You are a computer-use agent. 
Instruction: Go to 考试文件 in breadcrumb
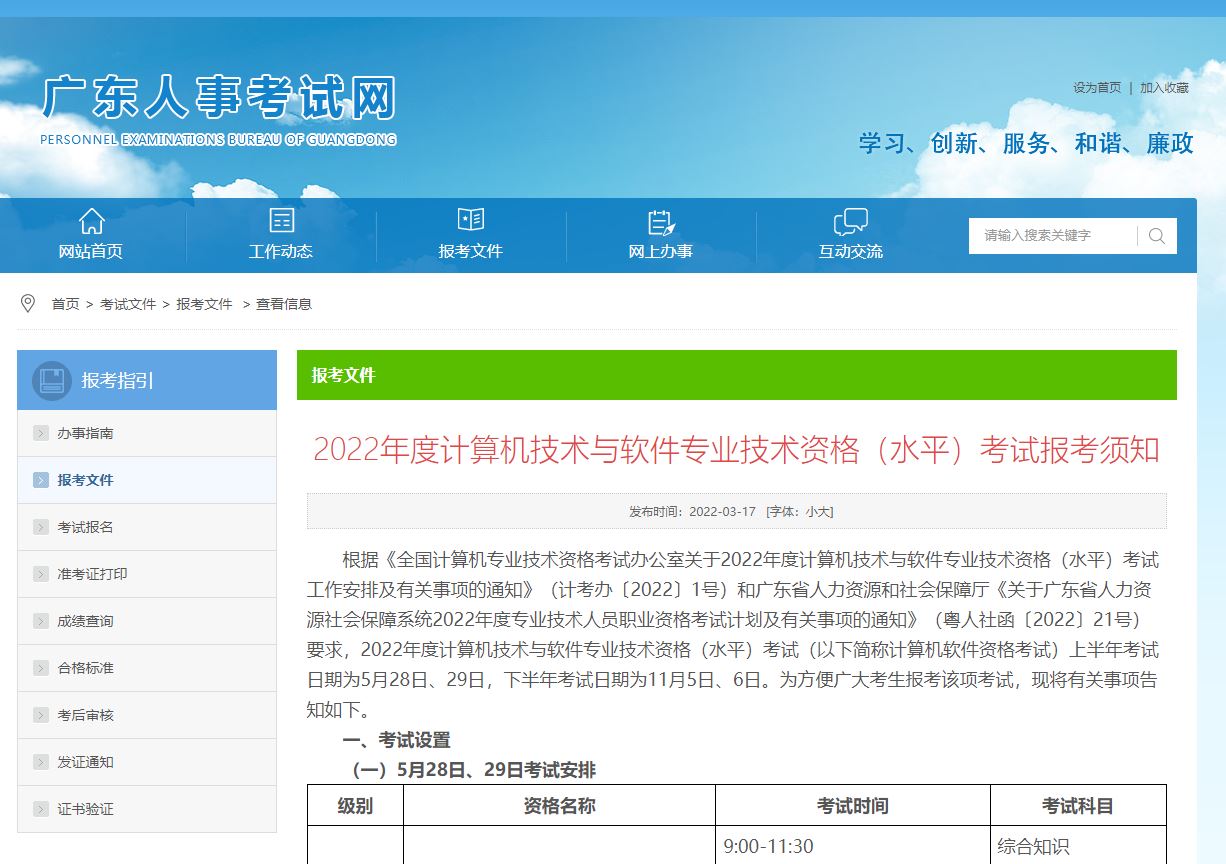point(128,304)
